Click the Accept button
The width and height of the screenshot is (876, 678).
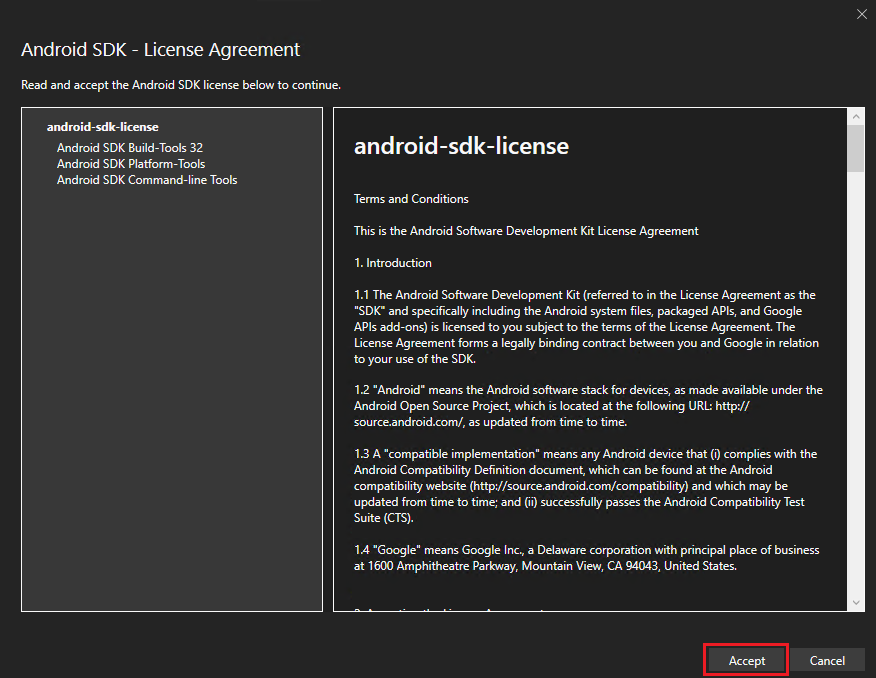(746, 660)
